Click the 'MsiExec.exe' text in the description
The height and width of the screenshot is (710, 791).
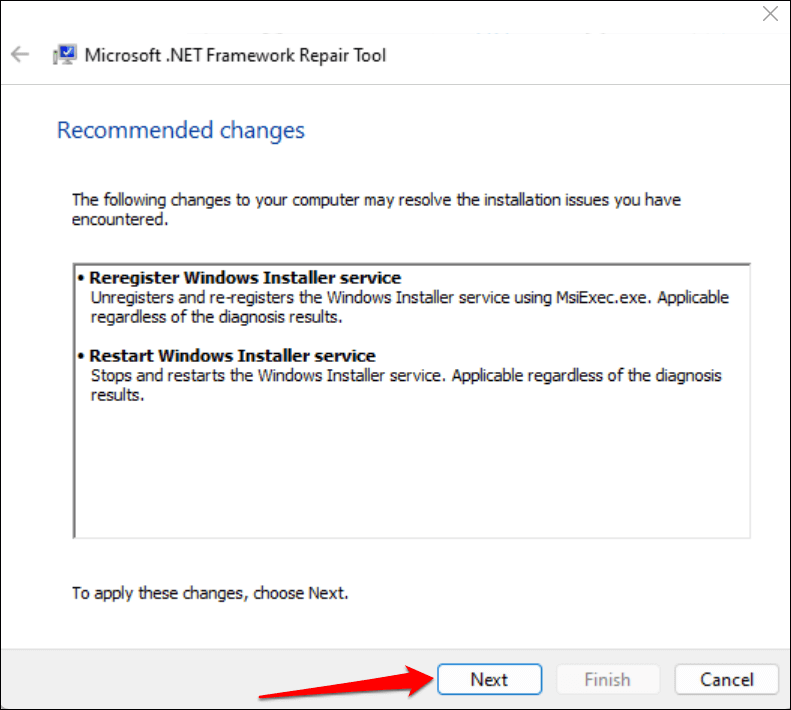coord(597,298)
